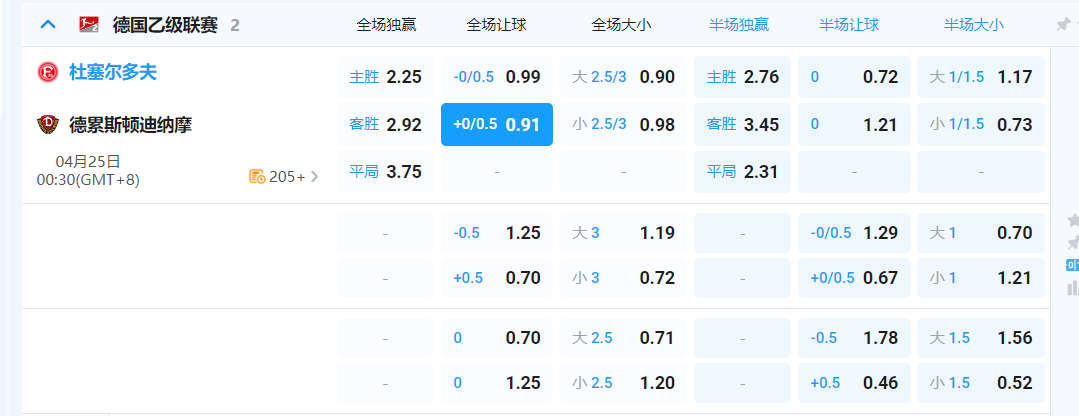The height and width of the screenshot is (416, 1079).
Task: Select full-time 主胜 odds 2.25
Action: point(385,76)
